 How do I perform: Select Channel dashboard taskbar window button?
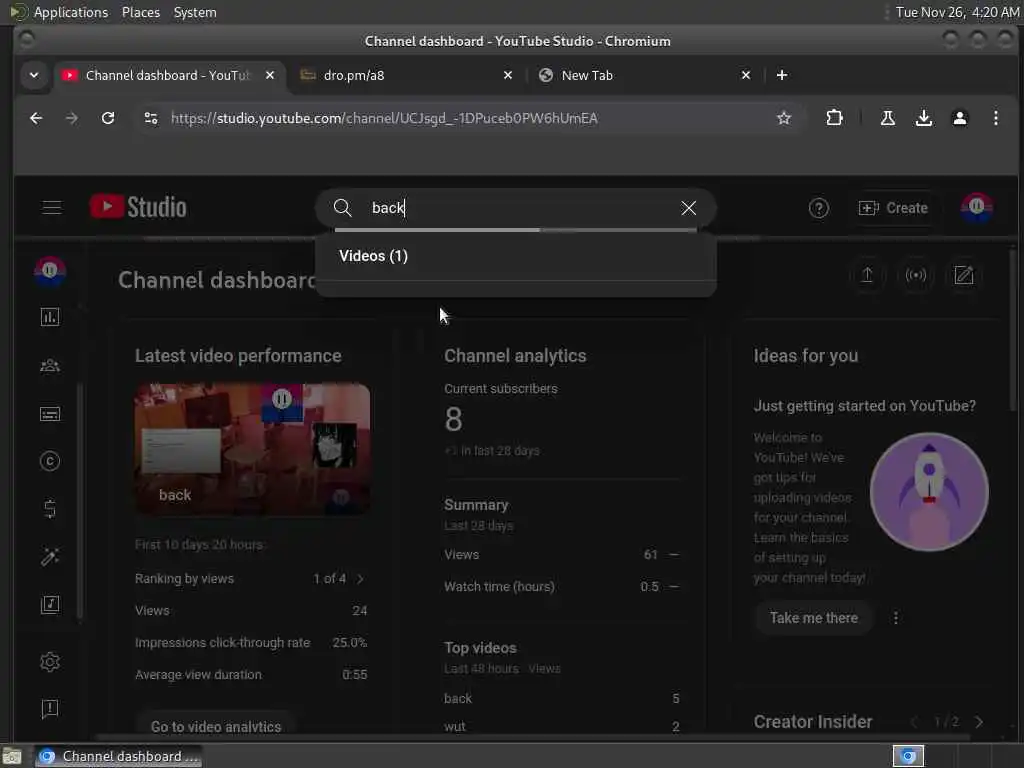tap(119, 756)
